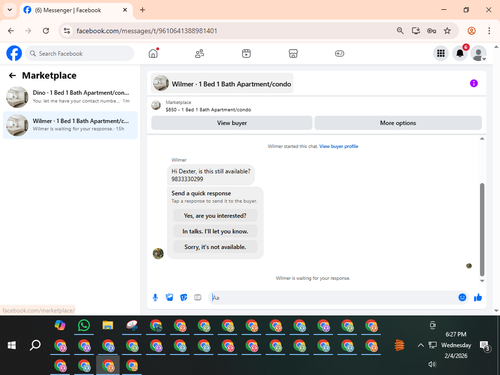Open the Windows Start menu

[12, 345]
